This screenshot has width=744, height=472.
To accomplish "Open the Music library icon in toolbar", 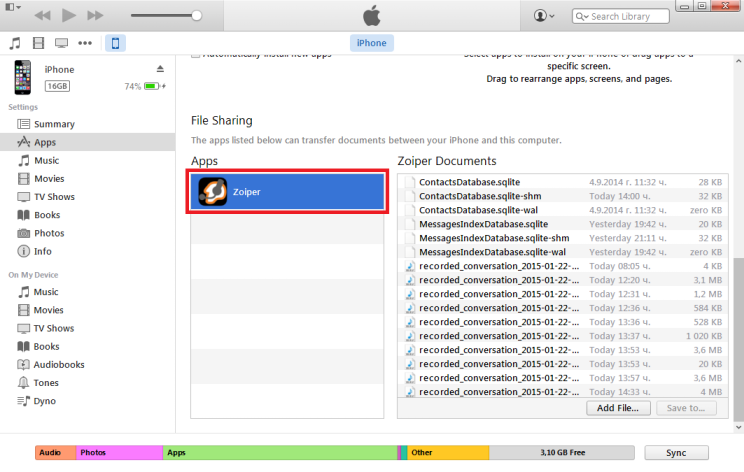I will point(15,43).
